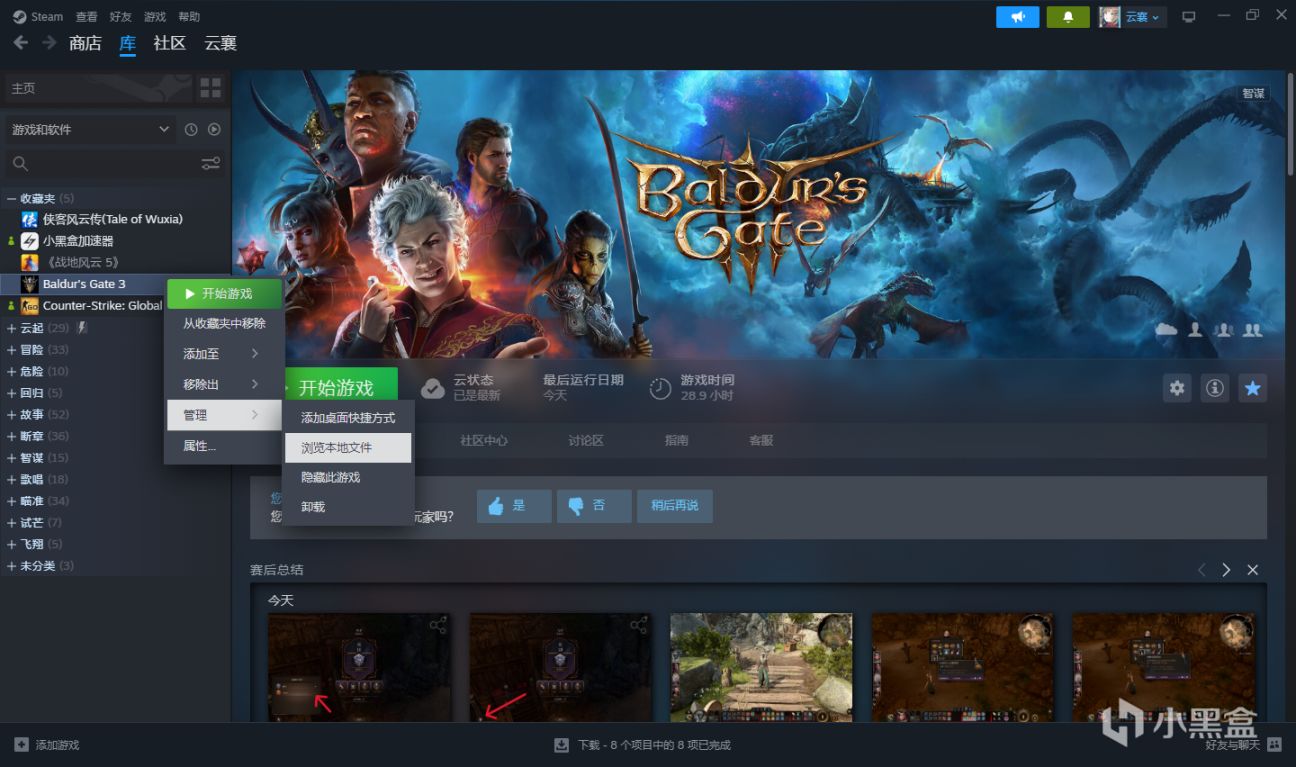This screenshot has height=767, width=1296.
Task: Go to previous post-game summary arrow
Action: 1202,570
